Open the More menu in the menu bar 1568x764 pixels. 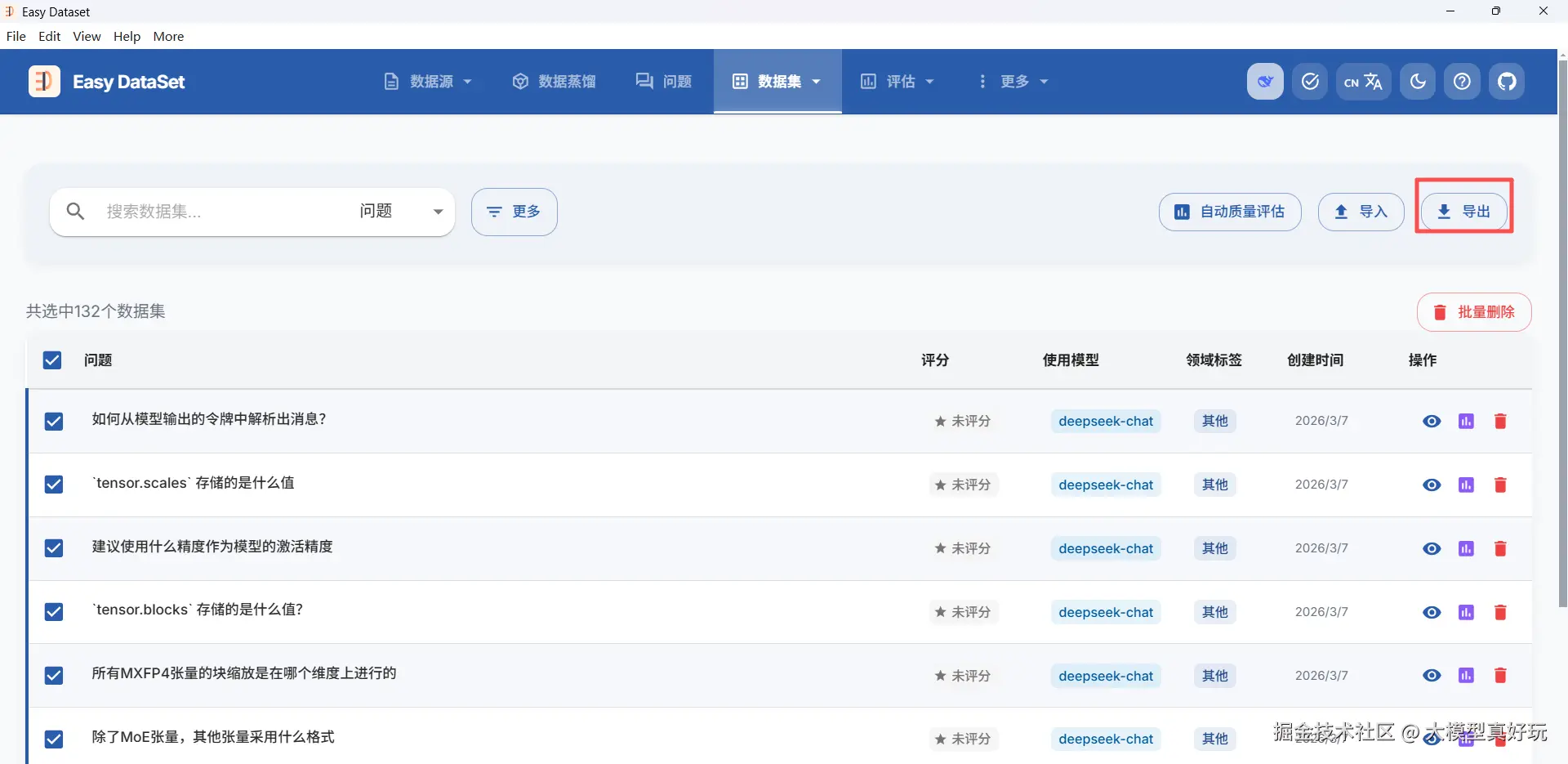click(x=168, y=37)
